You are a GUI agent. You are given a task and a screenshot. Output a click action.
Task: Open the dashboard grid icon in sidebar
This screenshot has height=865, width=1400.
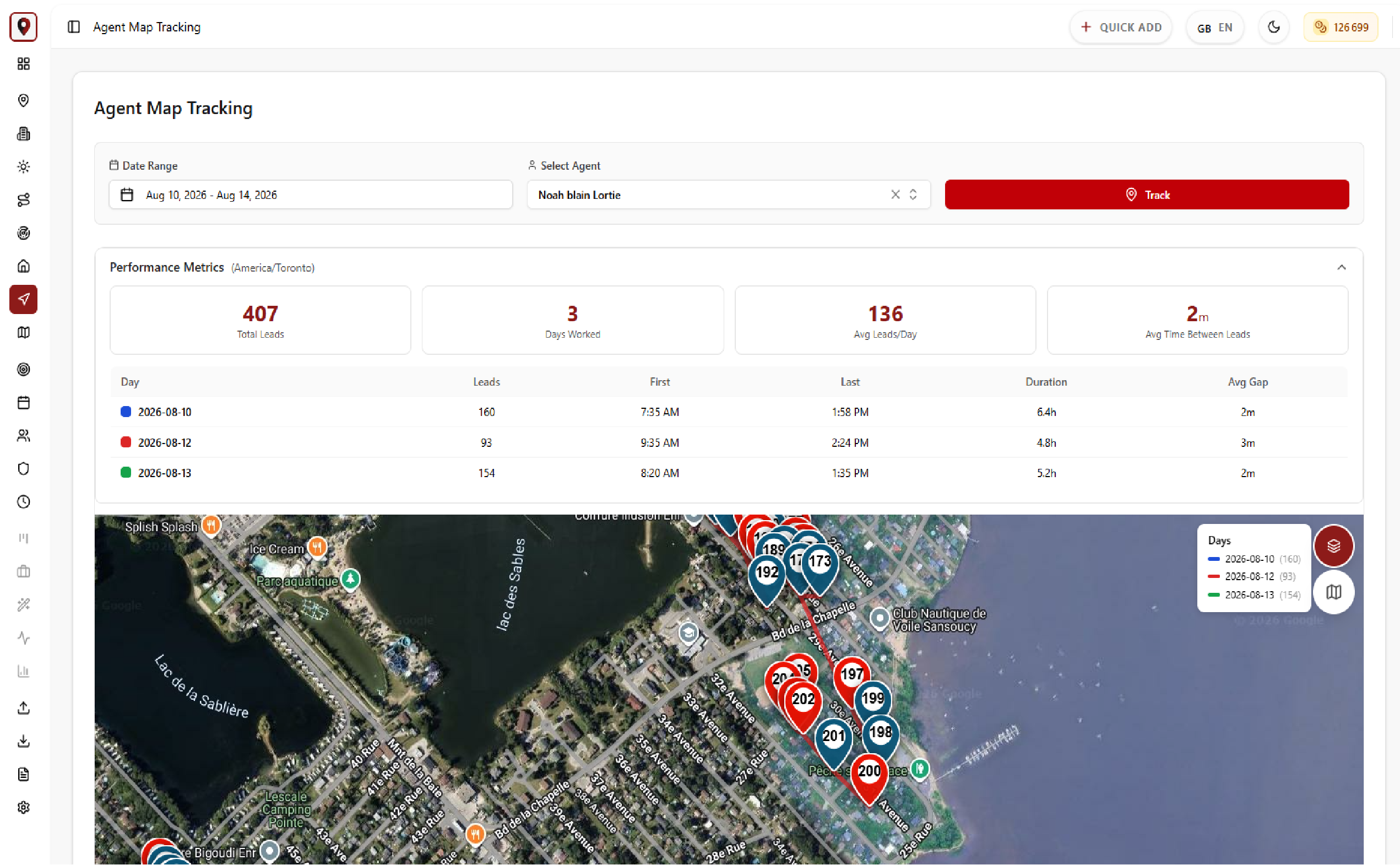(24, 63)
